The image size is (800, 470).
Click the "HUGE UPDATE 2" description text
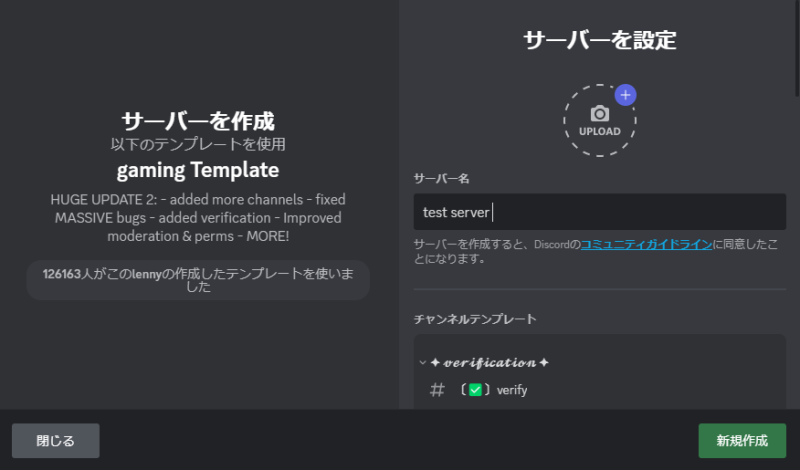198,218
